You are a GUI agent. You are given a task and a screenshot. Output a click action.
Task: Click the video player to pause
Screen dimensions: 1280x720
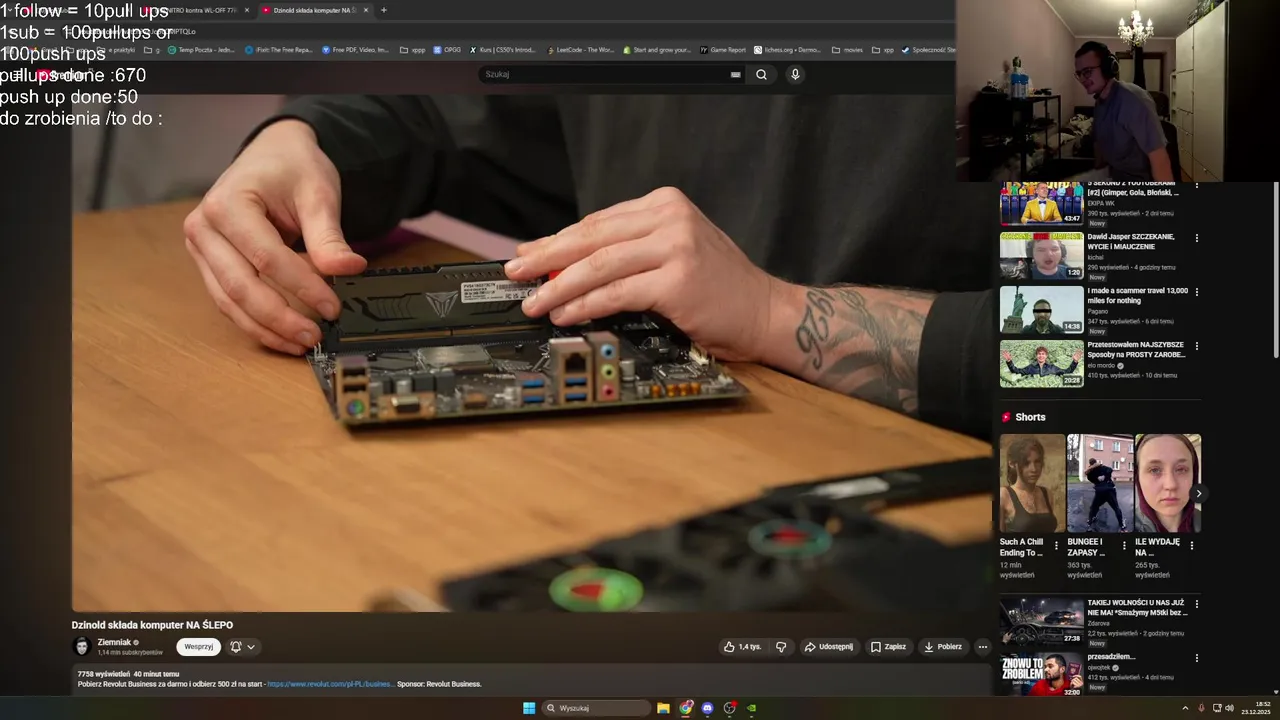tap(531, 352)
